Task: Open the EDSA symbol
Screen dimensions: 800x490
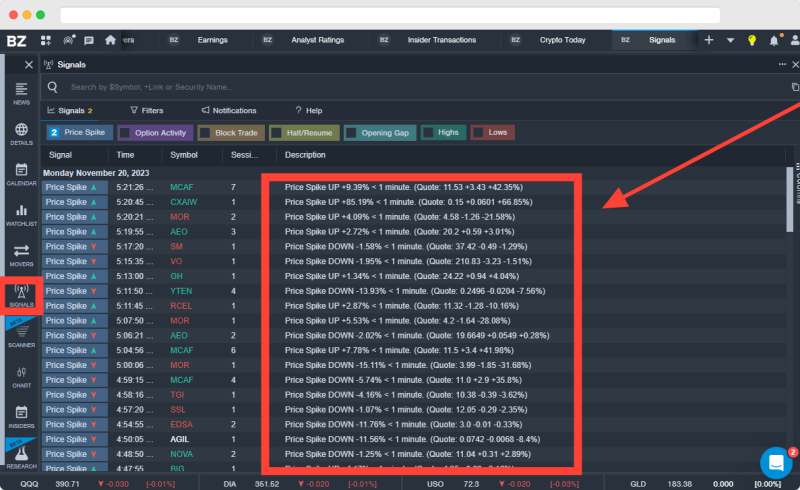Action: pyautogui.click(x=181, y=424)
